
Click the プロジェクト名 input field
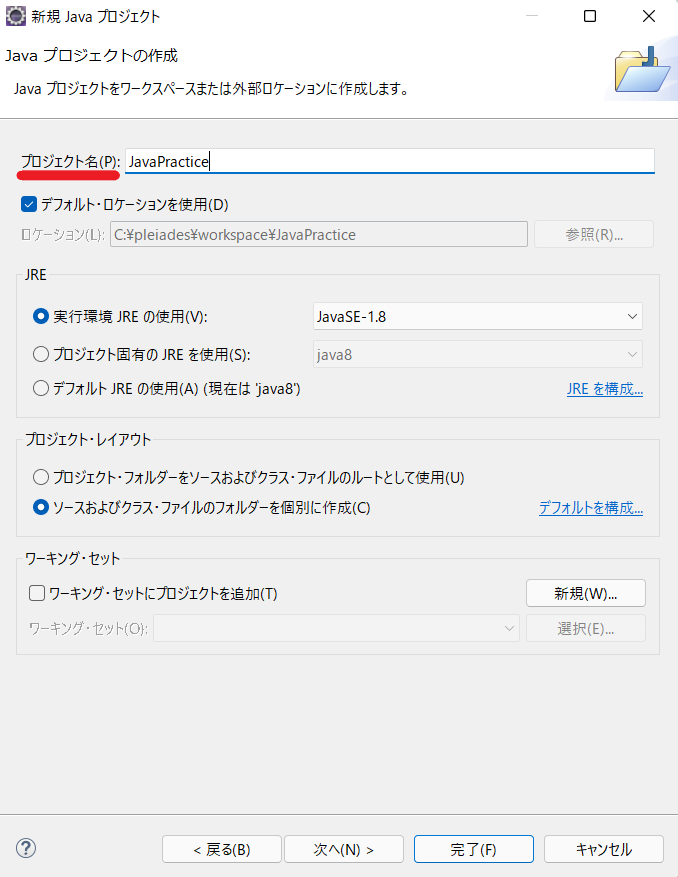pyautogui.click(x=389, y=161)
